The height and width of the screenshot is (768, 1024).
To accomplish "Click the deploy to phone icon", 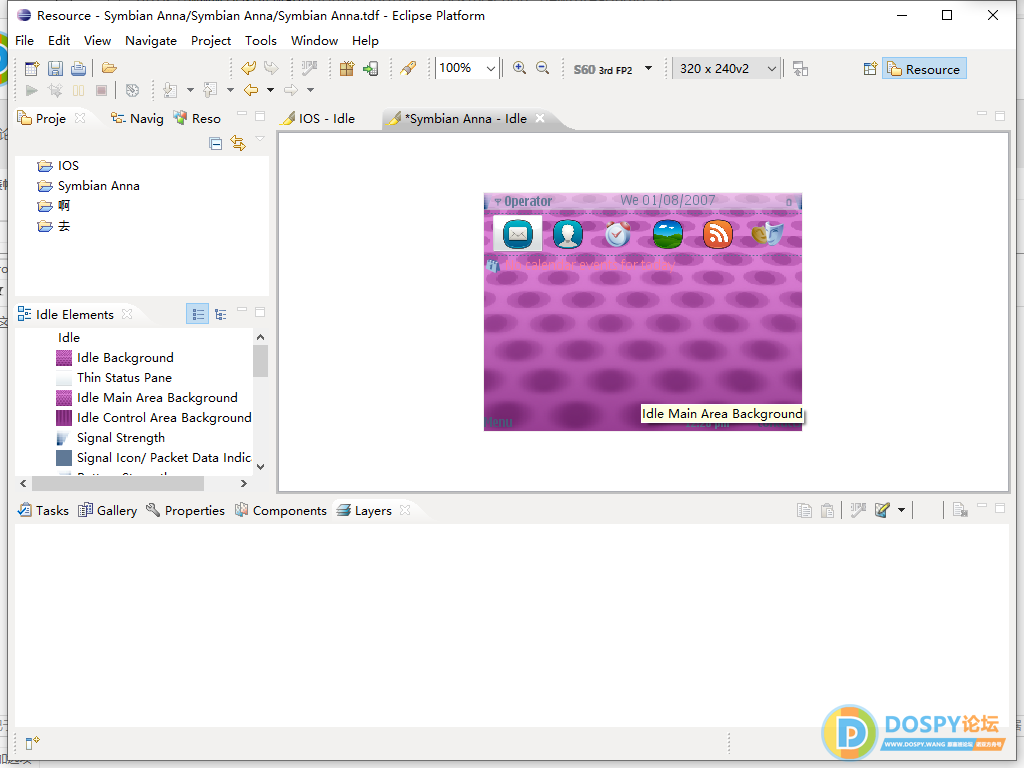I will (370, 68).
